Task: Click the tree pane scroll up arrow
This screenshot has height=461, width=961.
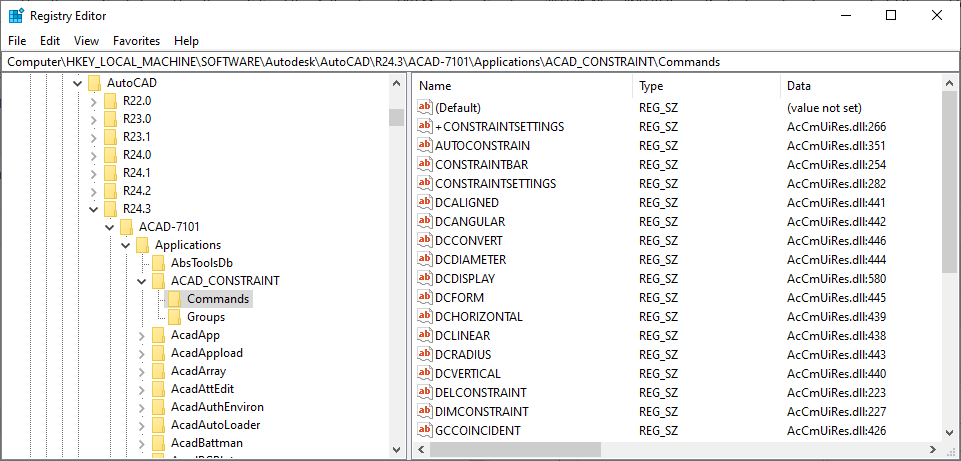Action: click(397, 83)
